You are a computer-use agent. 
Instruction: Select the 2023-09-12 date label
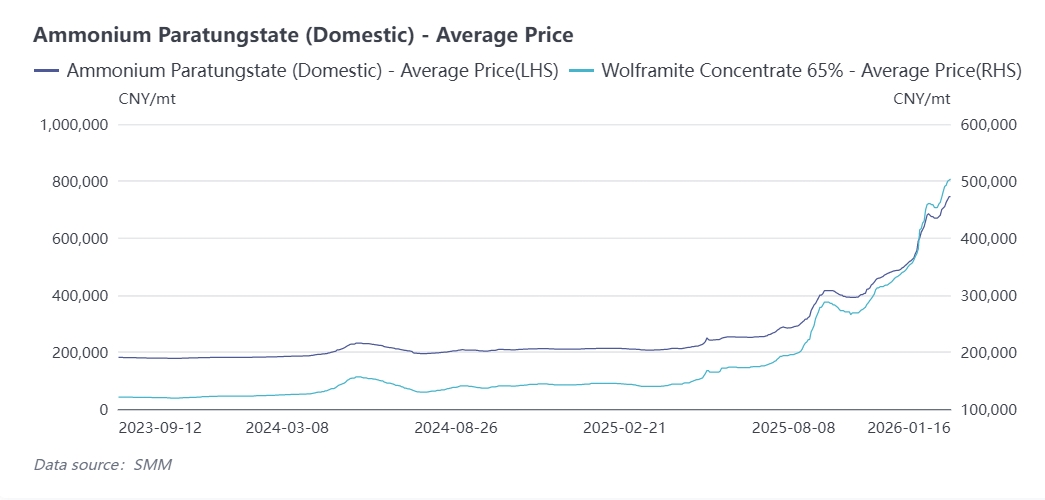161,428
